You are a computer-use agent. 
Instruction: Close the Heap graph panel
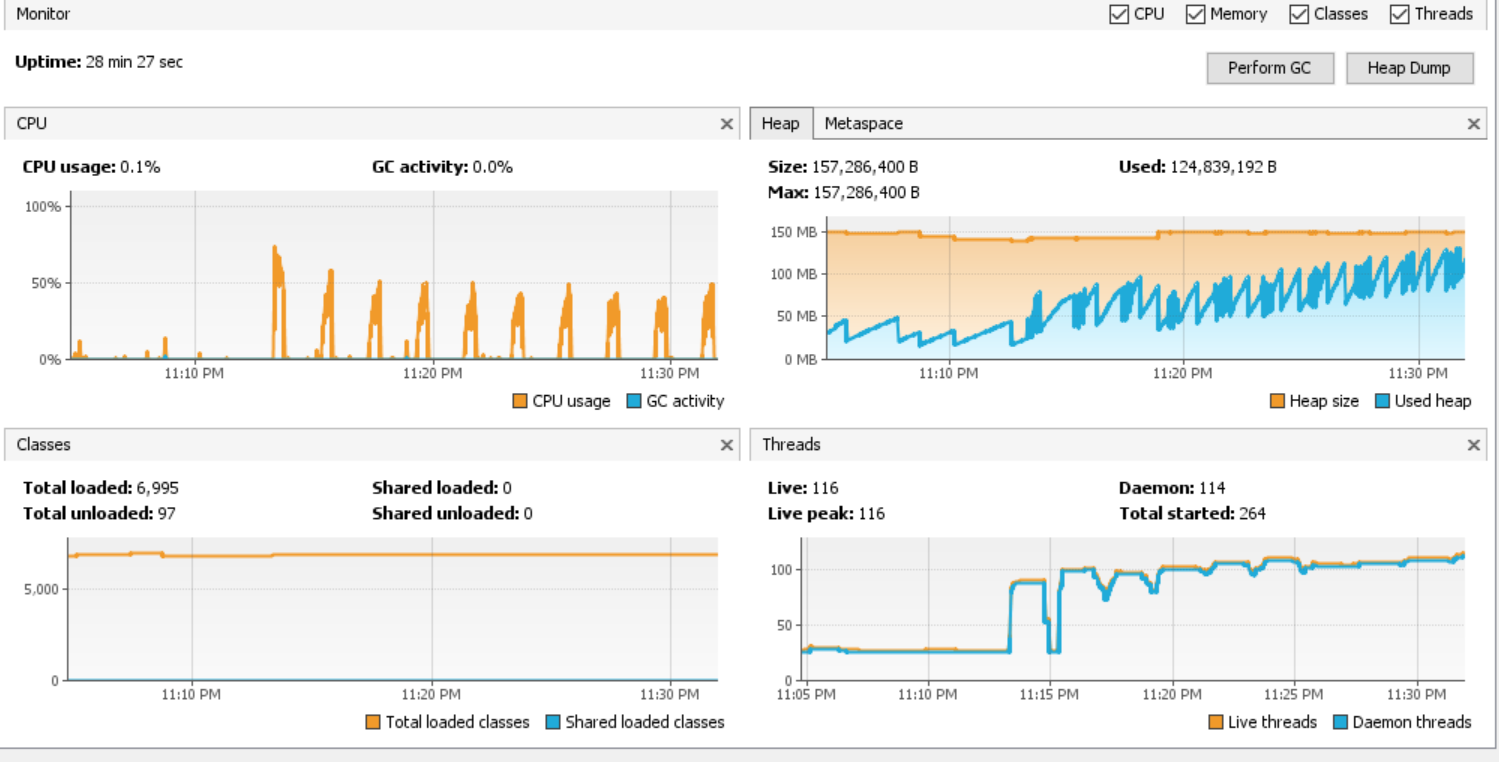pyautogui.click(x=1473, y=124)
